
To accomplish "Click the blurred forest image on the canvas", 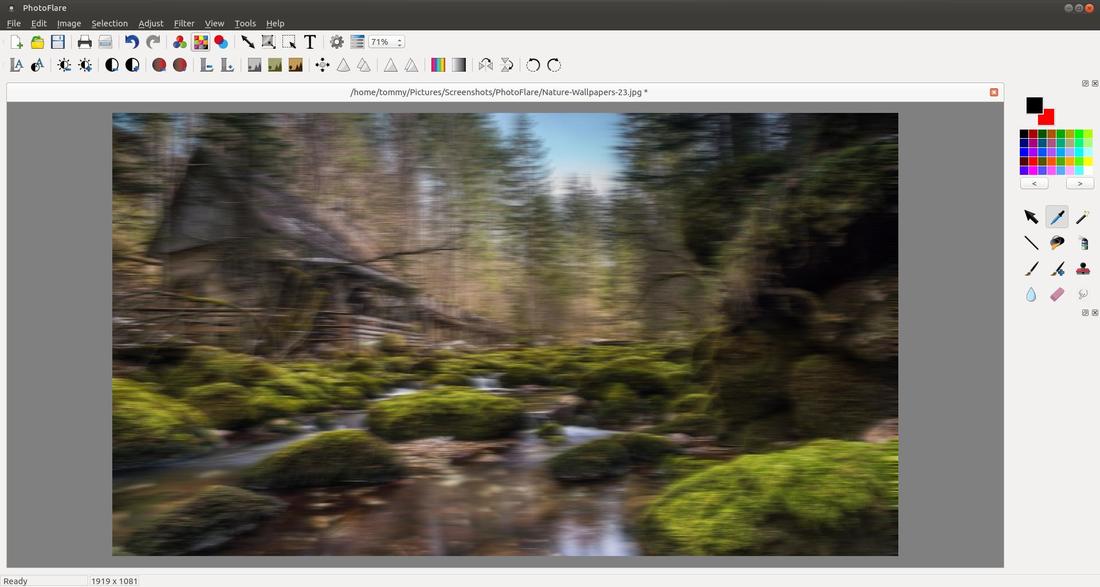I will [505, 335].
